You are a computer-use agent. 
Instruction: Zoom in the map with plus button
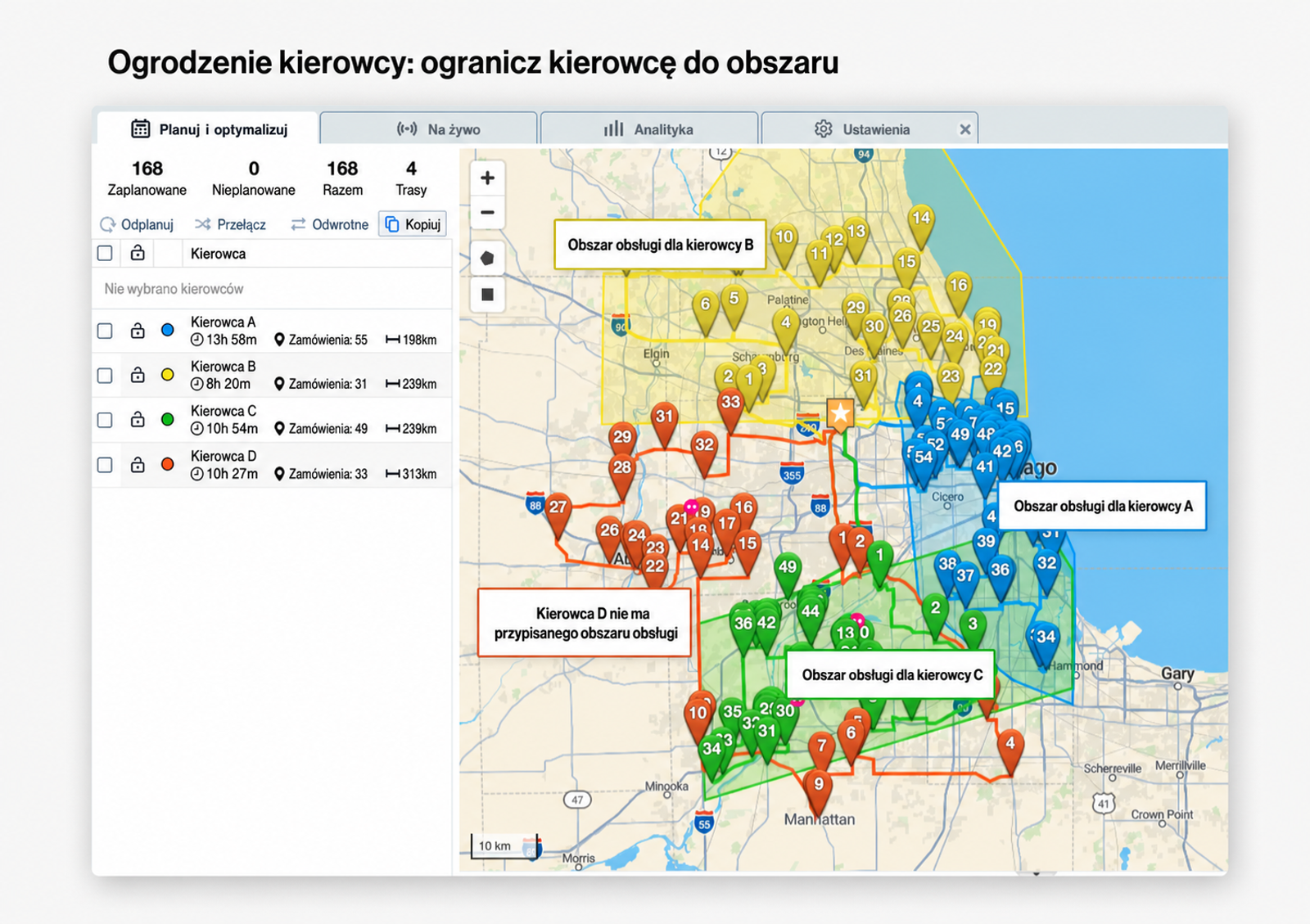point(487,178)
